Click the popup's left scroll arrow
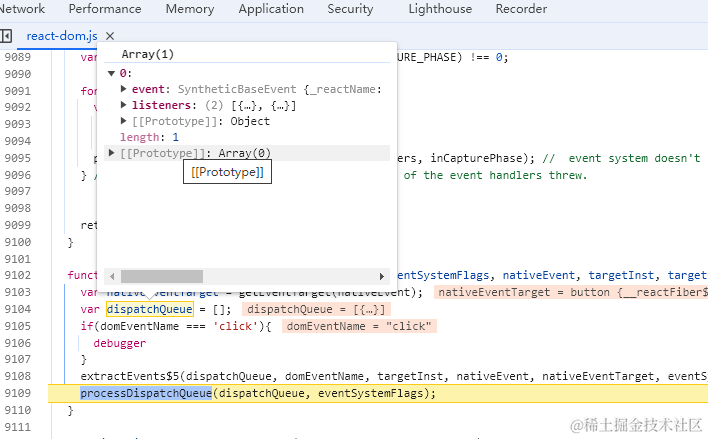Viewport: 708px width, 439px height. point(112,276)
